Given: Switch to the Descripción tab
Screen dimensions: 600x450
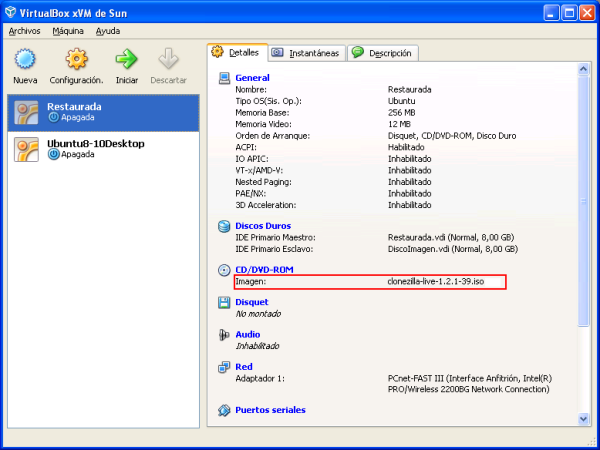Looking at the screenshot, I should pyautogui.click(x=383, y=53).
